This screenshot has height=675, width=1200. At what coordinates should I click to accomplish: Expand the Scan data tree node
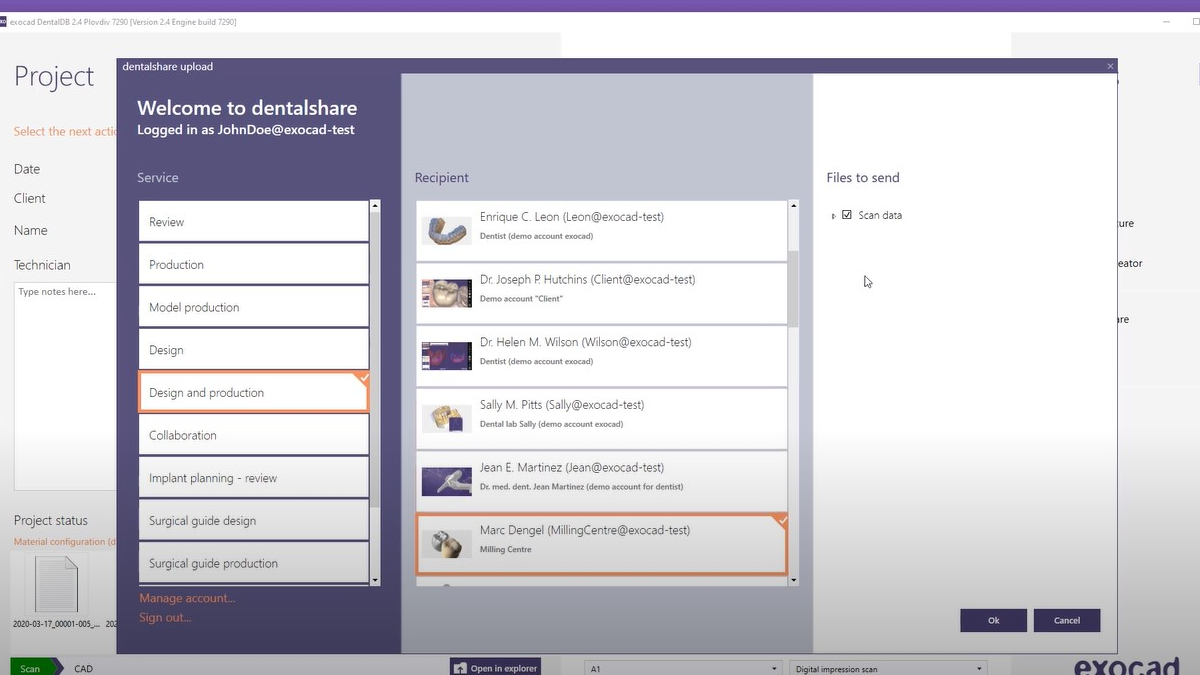[833, 216]
